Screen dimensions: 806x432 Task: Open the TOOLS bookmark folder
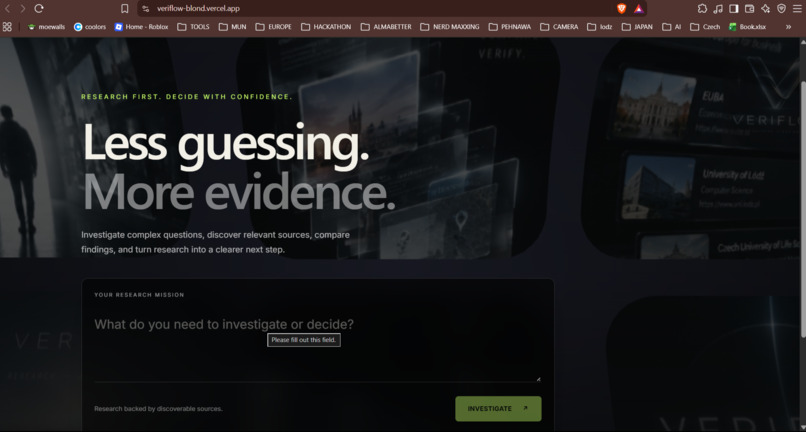tap(193, 27)
